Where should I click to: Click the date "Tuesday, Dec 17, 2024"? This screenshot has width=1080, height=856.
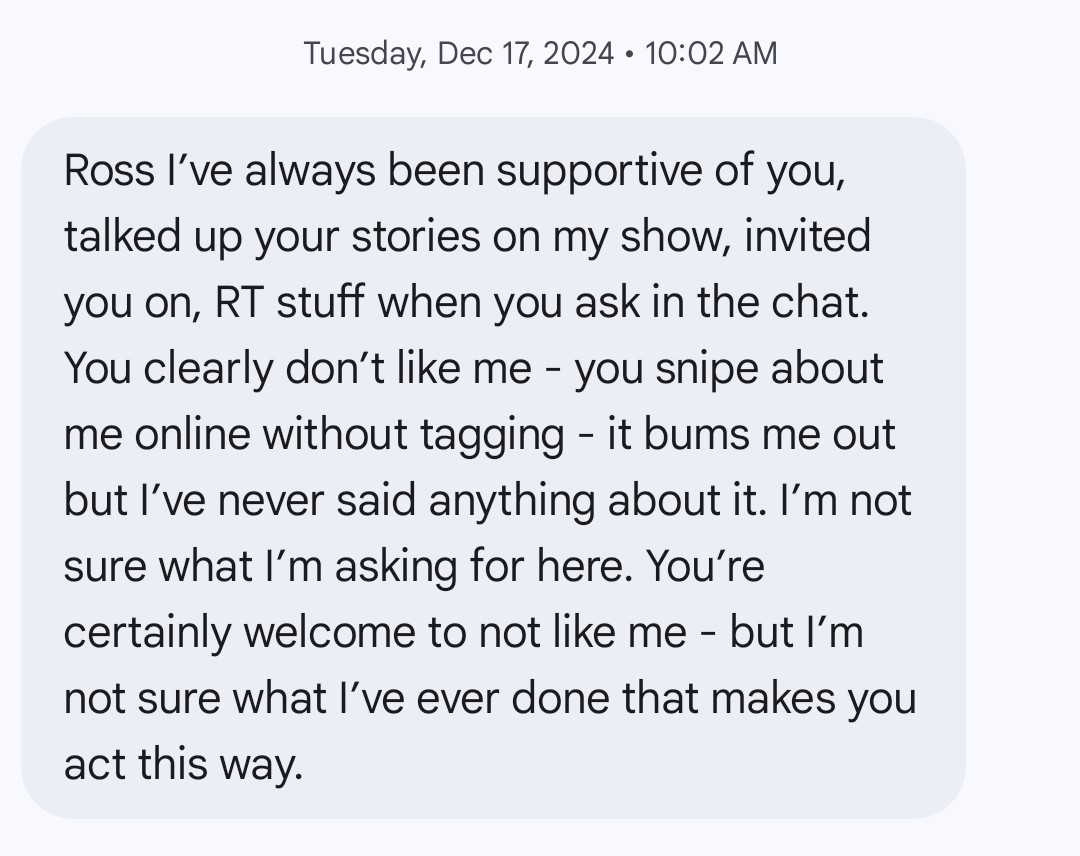458,52
